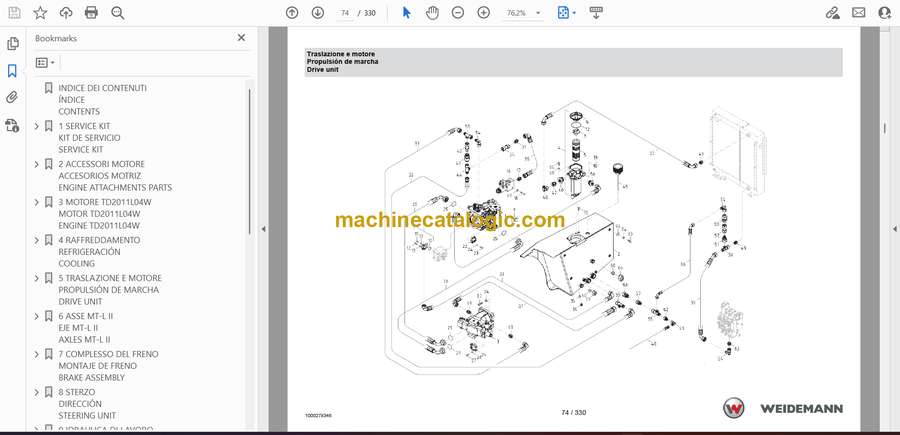Expand the 6 ASSE MT-L II bookmark
The image size is (900, 435).
tap(37, 316)
